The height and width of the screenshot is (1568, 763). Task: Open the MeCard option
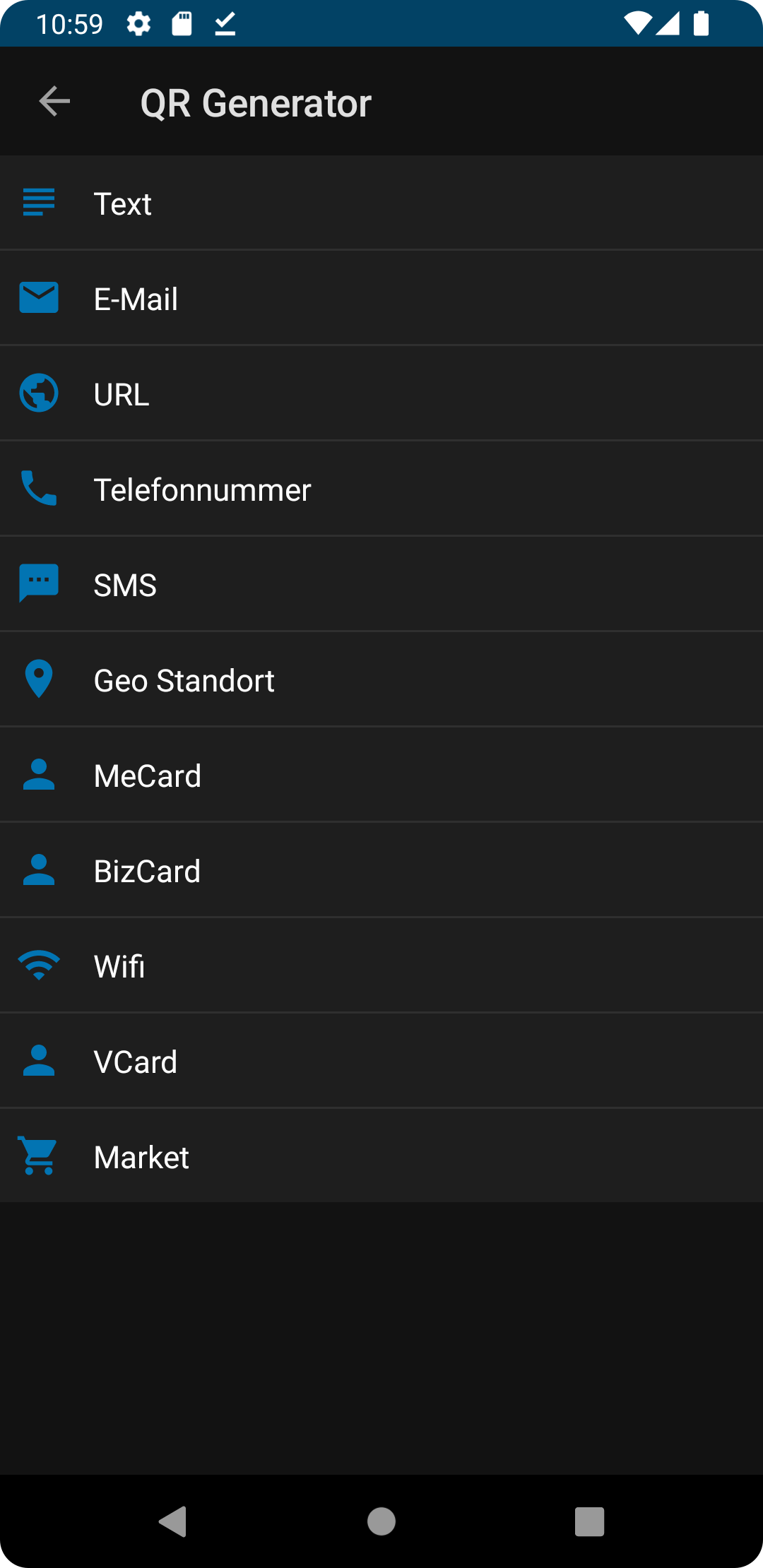pos(381,776)
